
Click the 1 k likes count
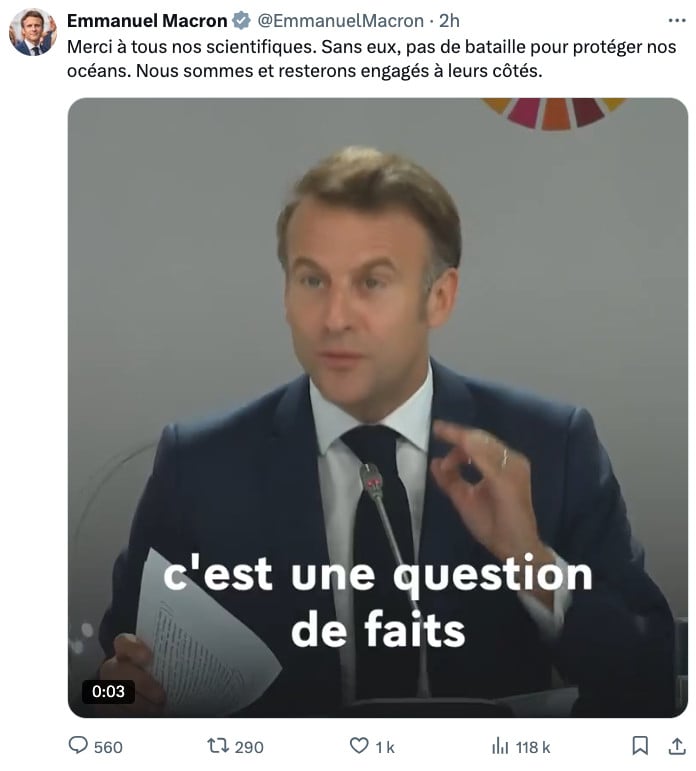385,747
